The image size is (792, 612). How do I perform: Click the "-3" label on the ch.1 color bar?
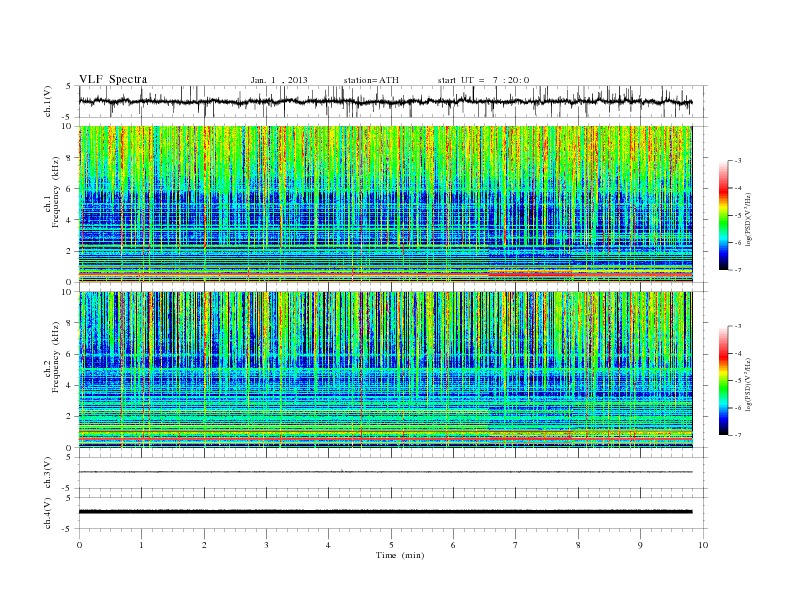(x=737, y=161)
